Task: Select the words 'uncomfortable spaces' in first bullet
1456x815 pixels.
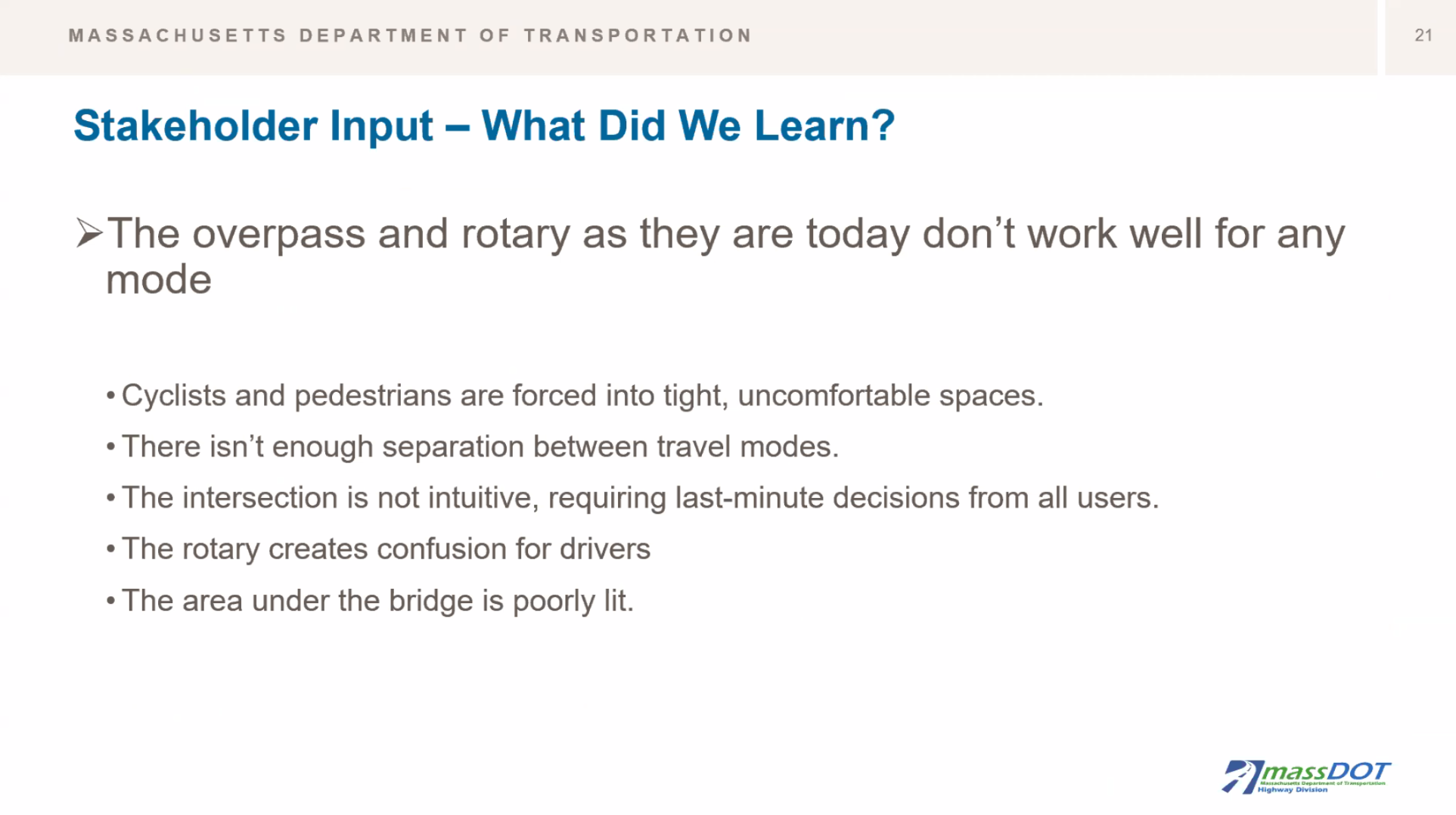Action: point(890,396)
